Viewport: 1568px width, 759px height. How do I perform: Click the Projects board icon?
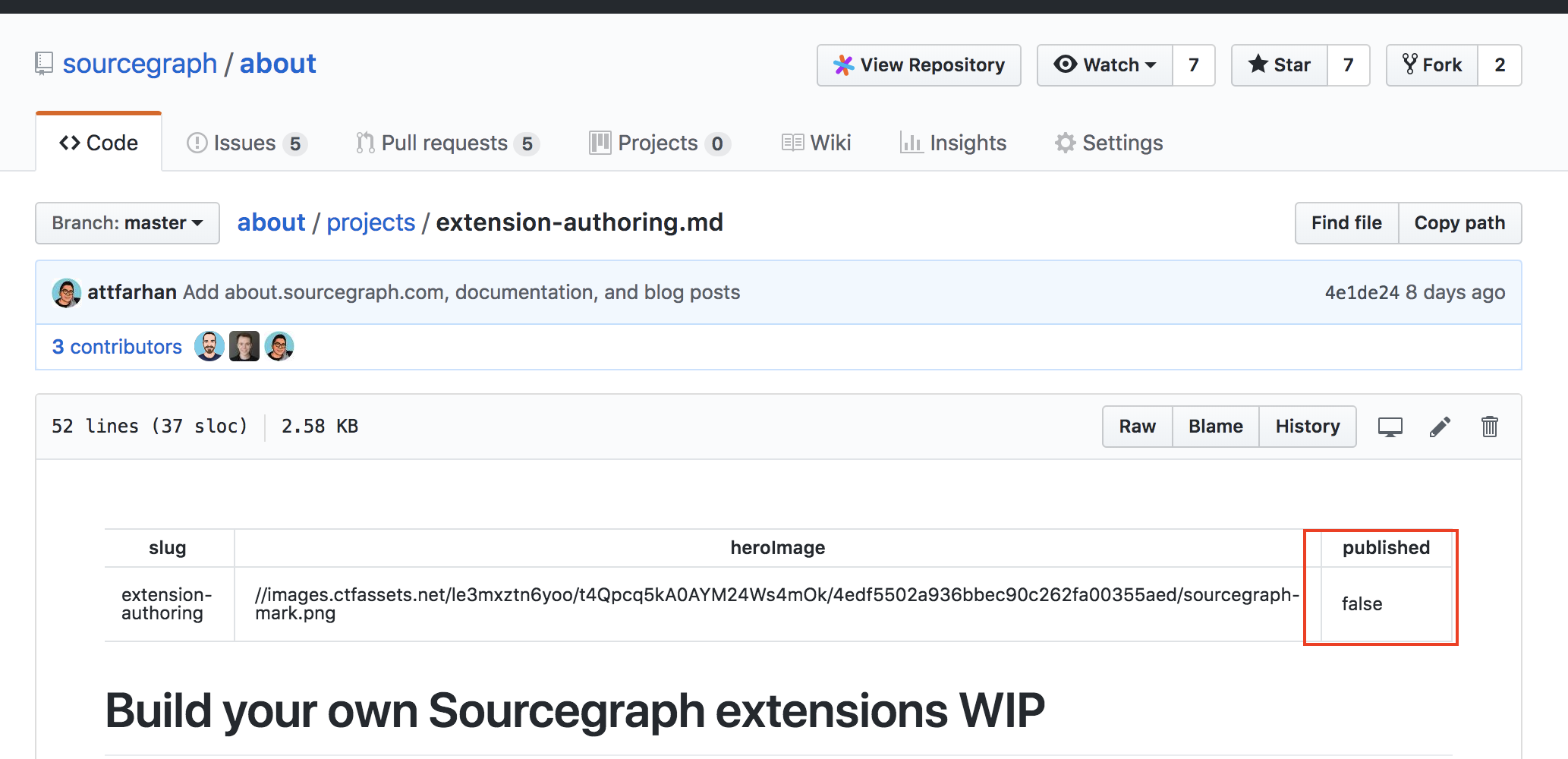(x=600, y=143)
